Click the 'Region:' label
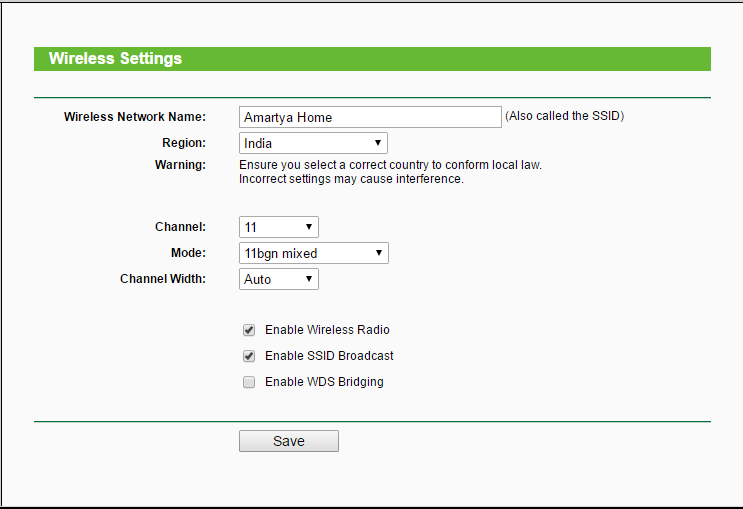Viewport: 743px width, 509px height. 184,143
